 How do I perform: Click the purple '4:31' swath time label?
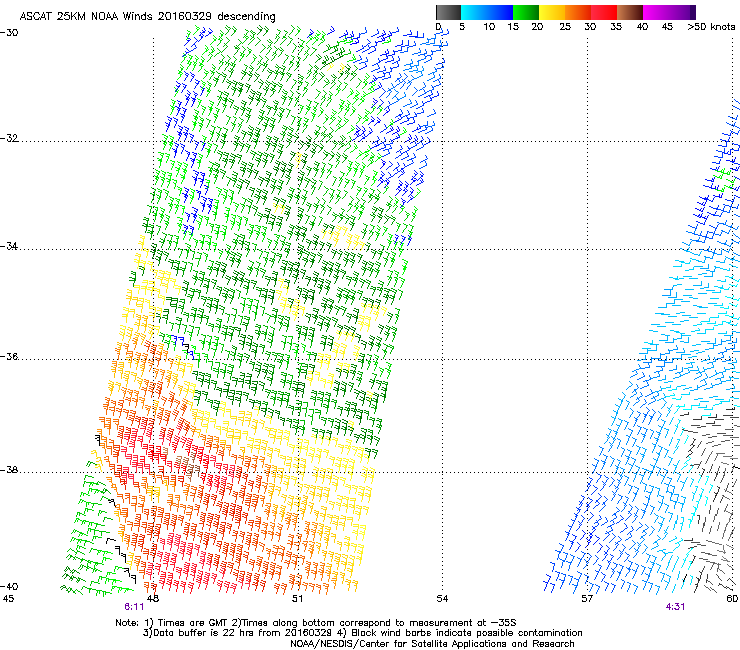[x=675, y=607]
